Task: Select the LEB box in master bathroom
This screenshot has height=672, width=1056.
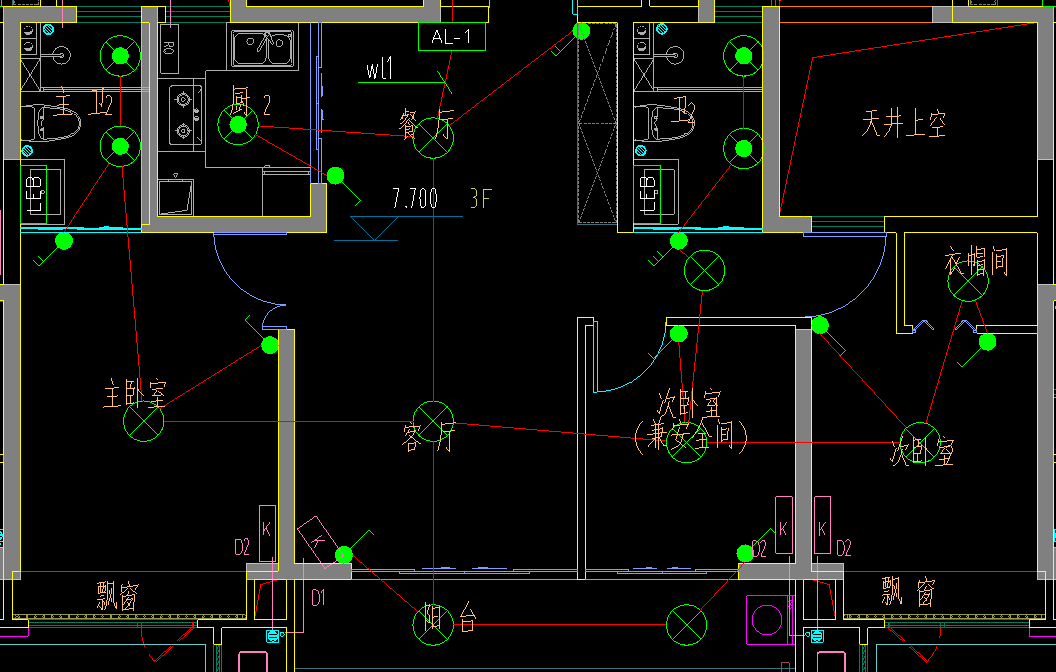Action: click(35, 193)
